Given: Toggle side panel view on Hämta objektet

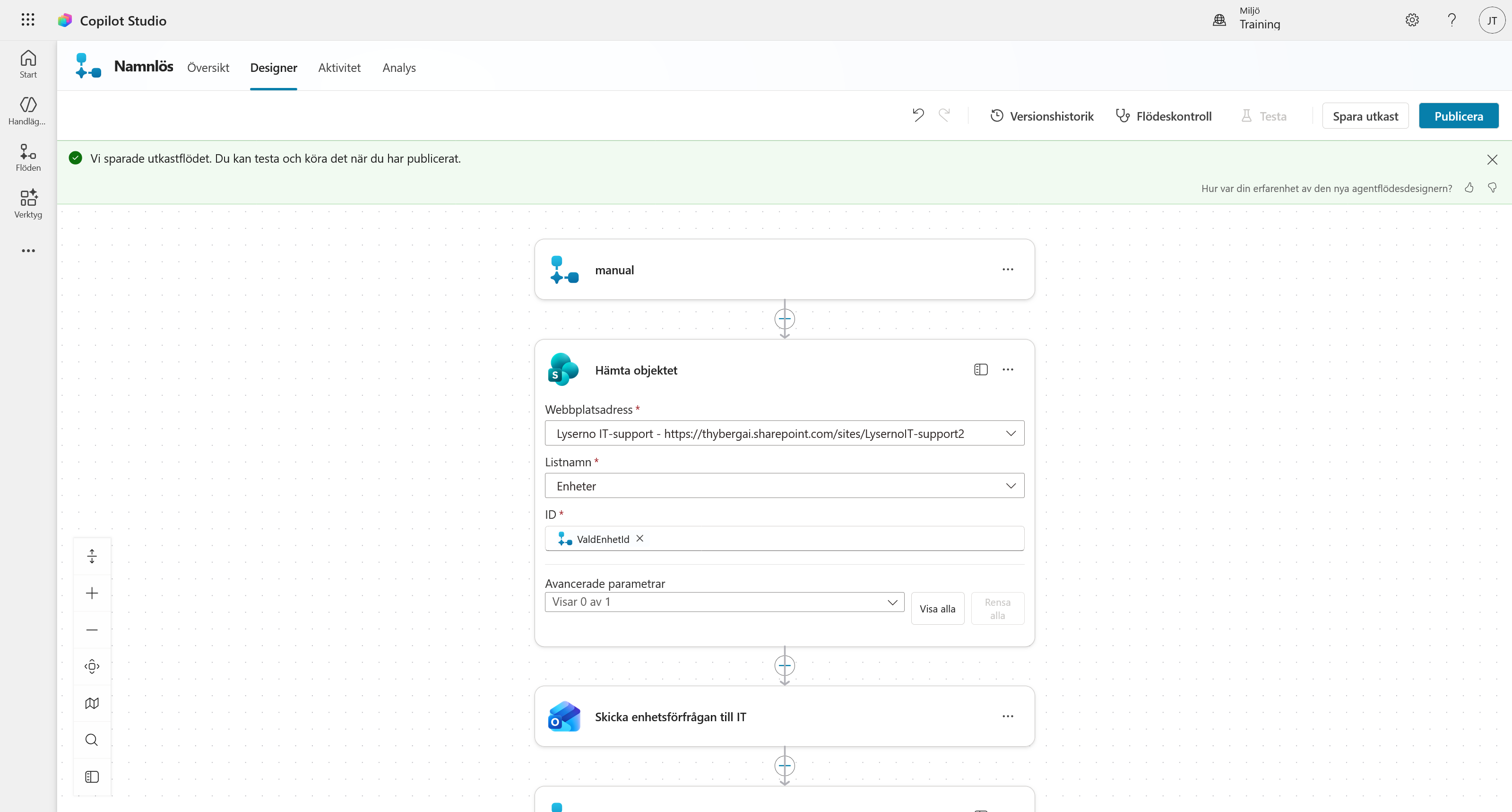Looking at the screenshot, I should (981, 369).
